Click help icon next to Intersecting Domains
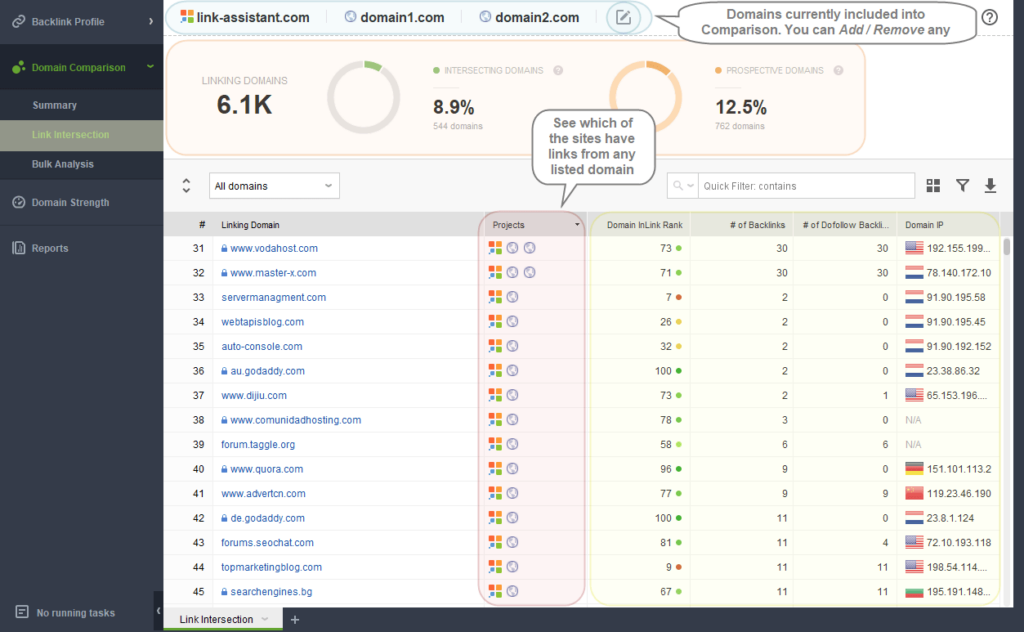Viewport: 1024px width, 632px height. (558, 71)
